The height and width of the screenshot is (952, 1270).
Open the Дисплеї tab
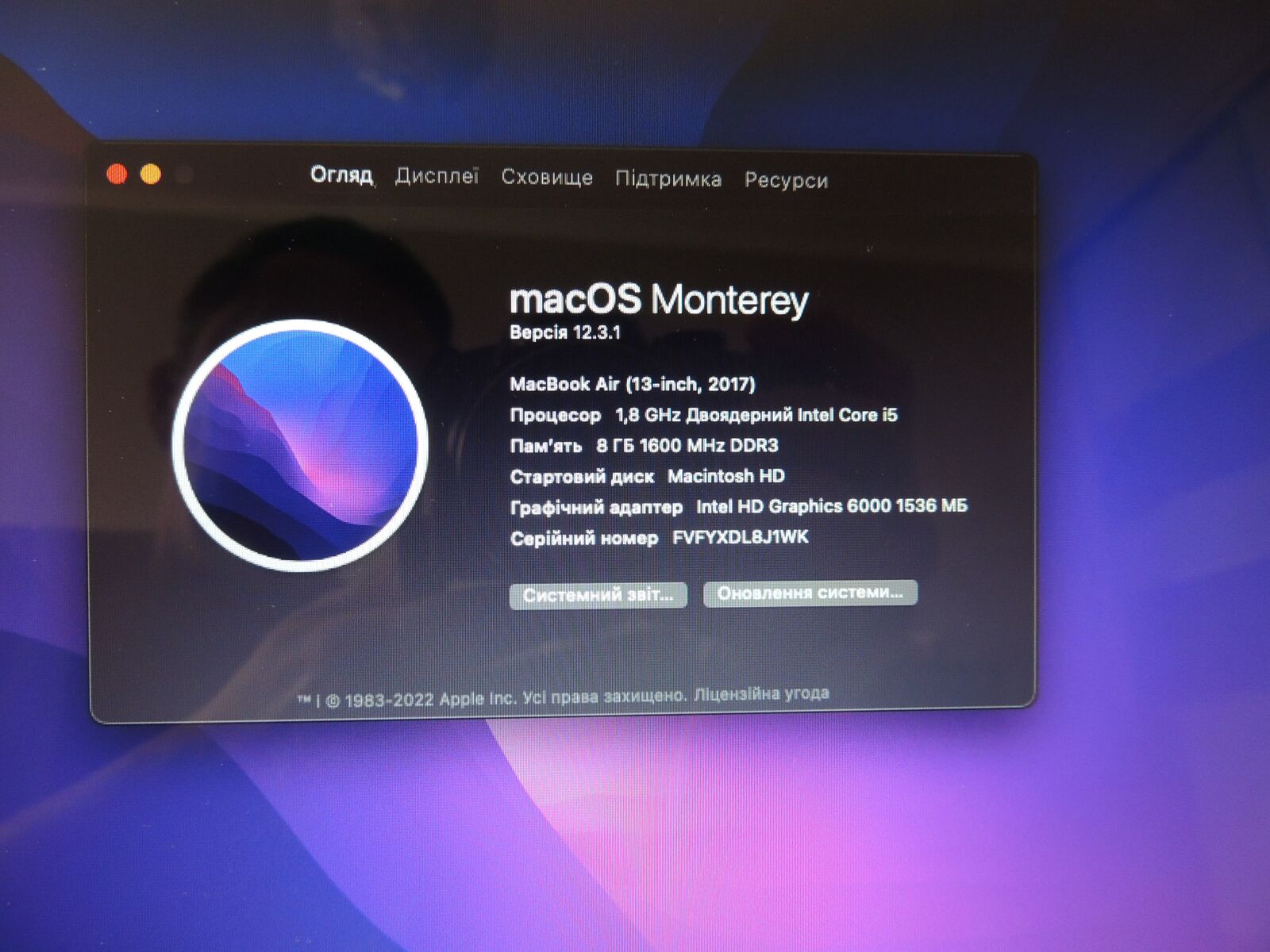[437, 176]
